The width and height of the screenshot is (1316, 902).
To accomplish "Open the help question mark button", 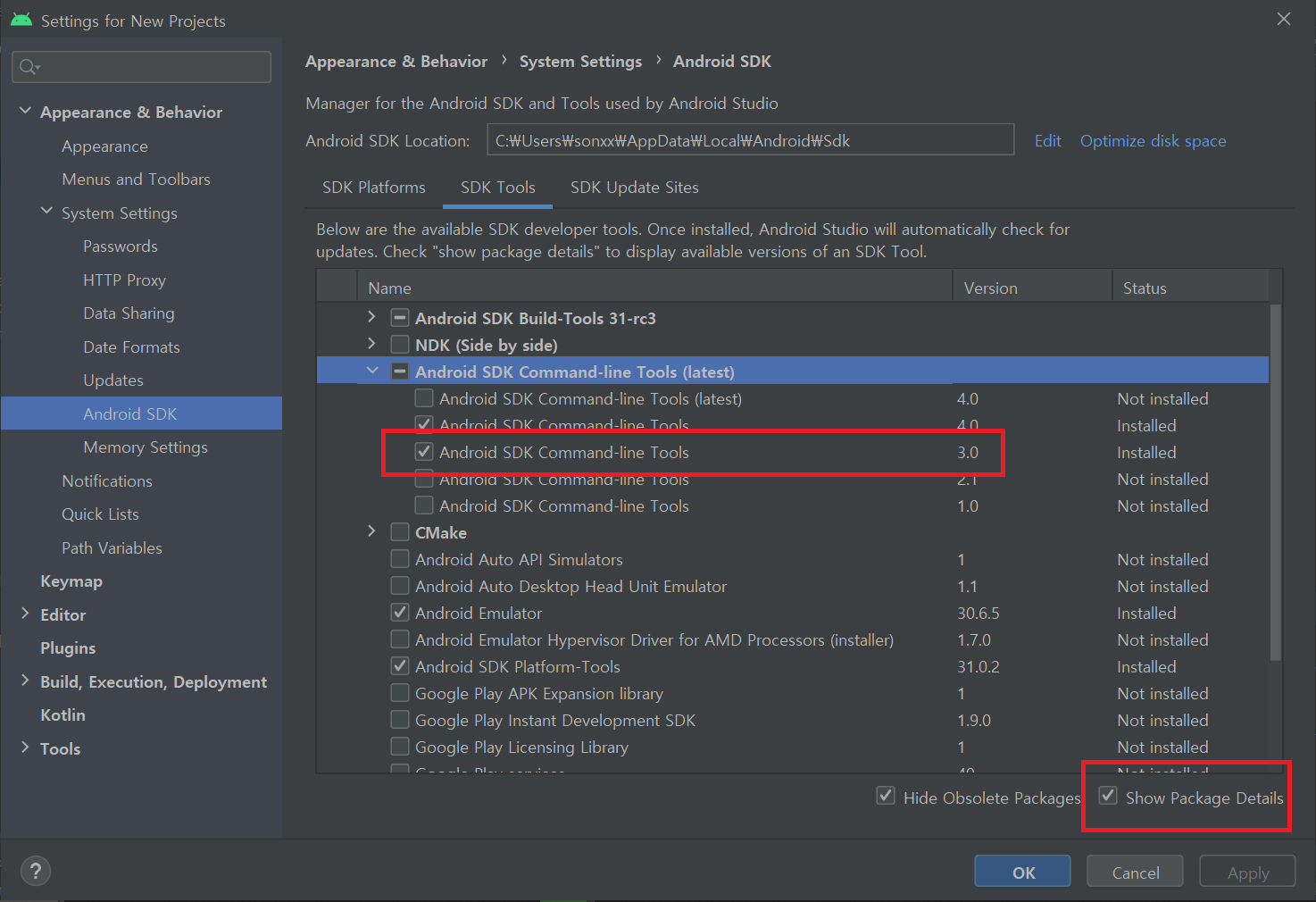I will pyautogui.click(x=36, y=871).
